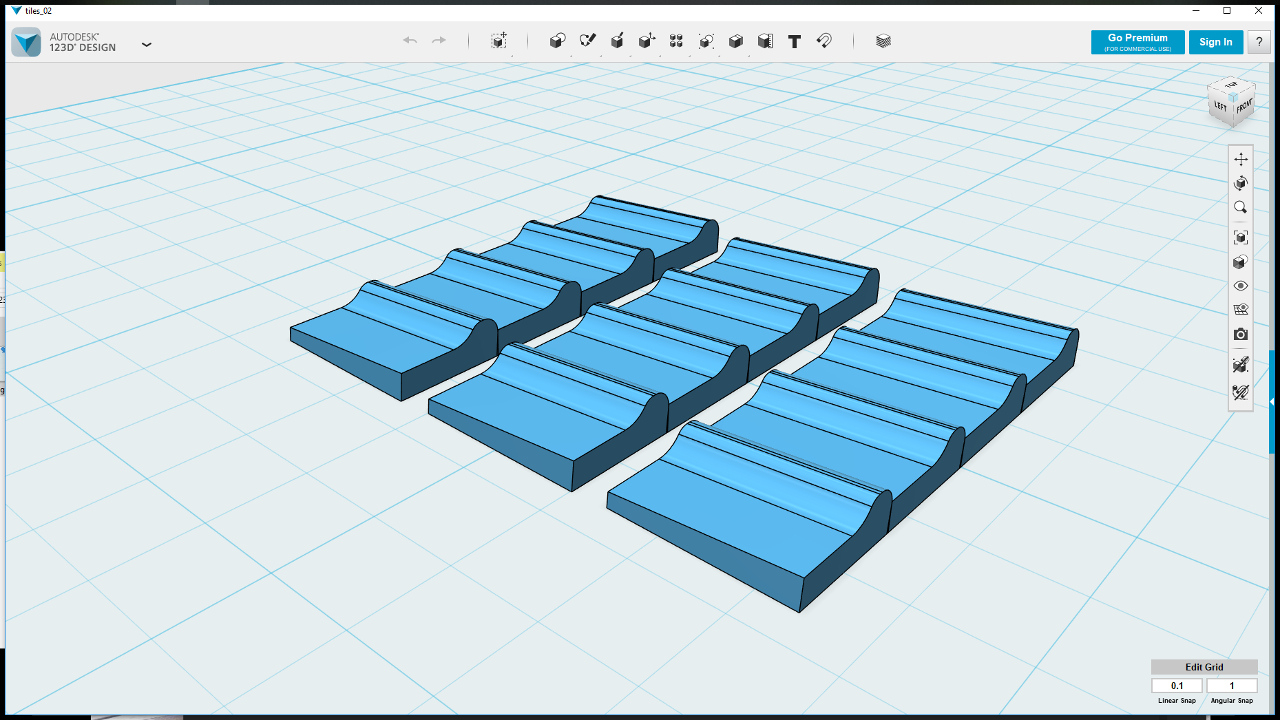Open the Primitives shapes menu

pyautogui.click(x=558, y=41)
